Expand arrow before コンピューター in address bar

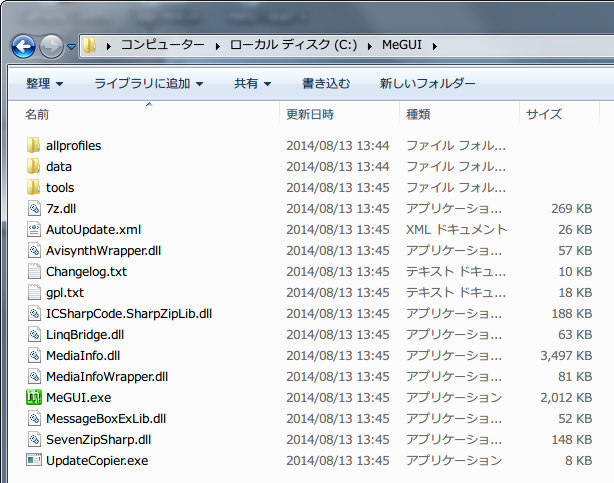point(109,46)
